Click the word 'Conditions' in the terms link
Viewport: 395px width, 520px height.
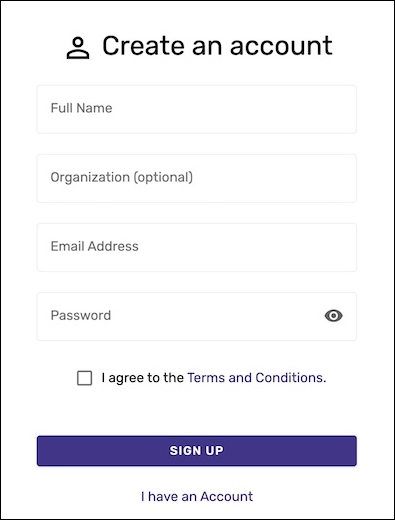tap(291, 378)
